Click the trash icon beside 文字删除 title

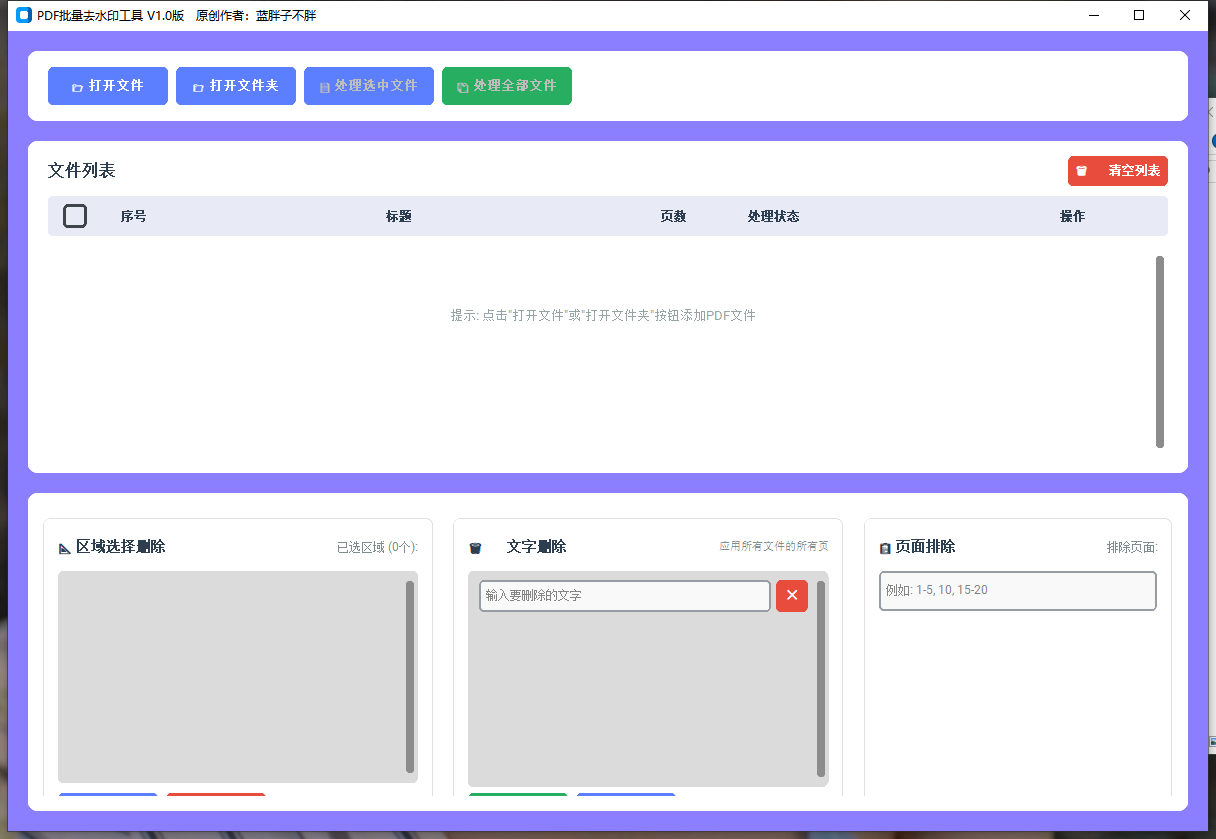pyautogui.click(x=475, y=547)
